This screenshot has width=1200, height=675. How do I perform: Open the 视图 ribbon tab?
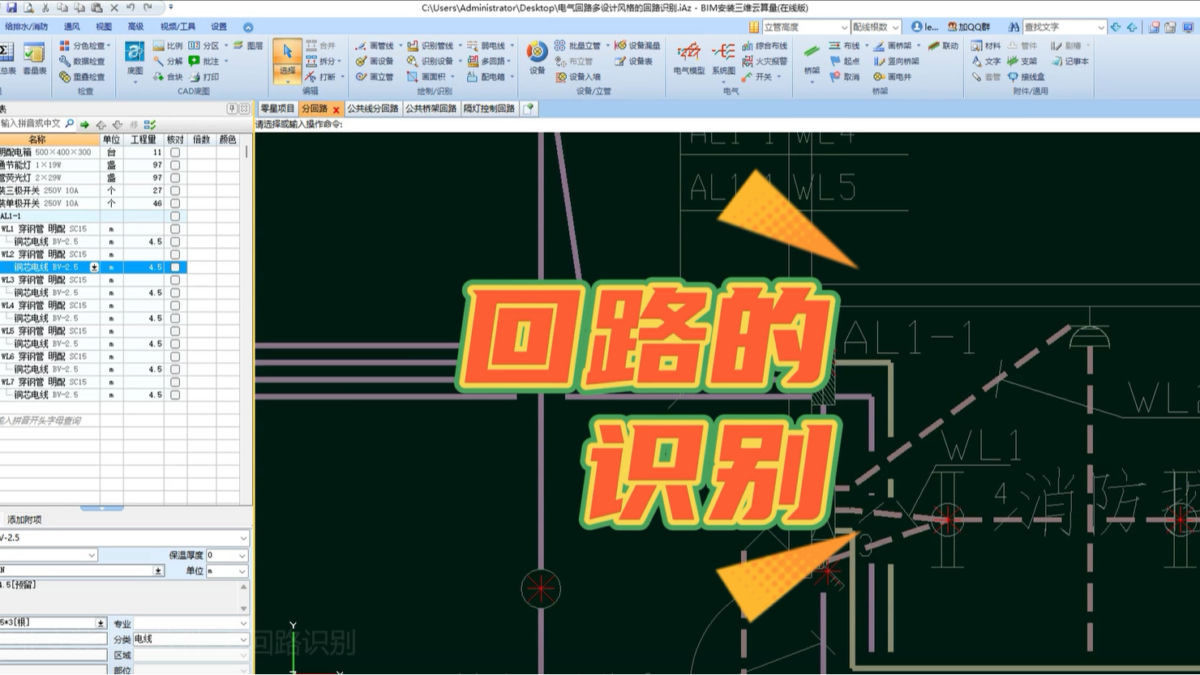(x=104, y=27)
